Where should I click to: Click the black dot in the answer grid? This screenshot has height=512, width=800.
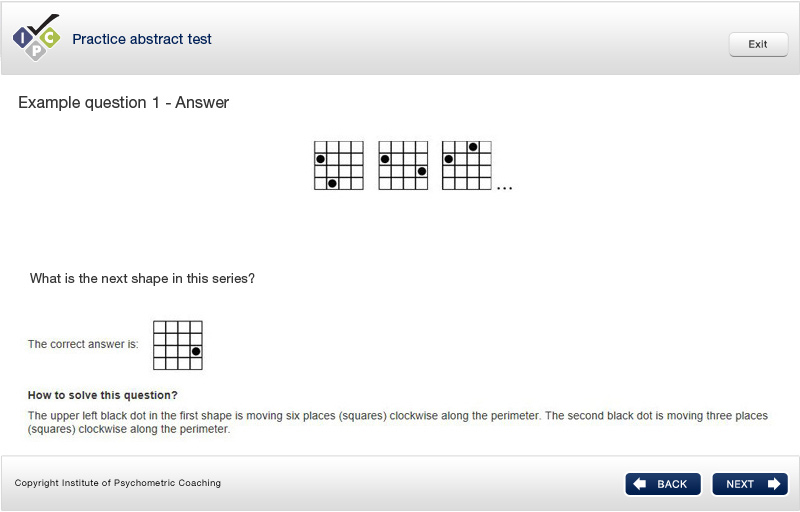[196, 351]
